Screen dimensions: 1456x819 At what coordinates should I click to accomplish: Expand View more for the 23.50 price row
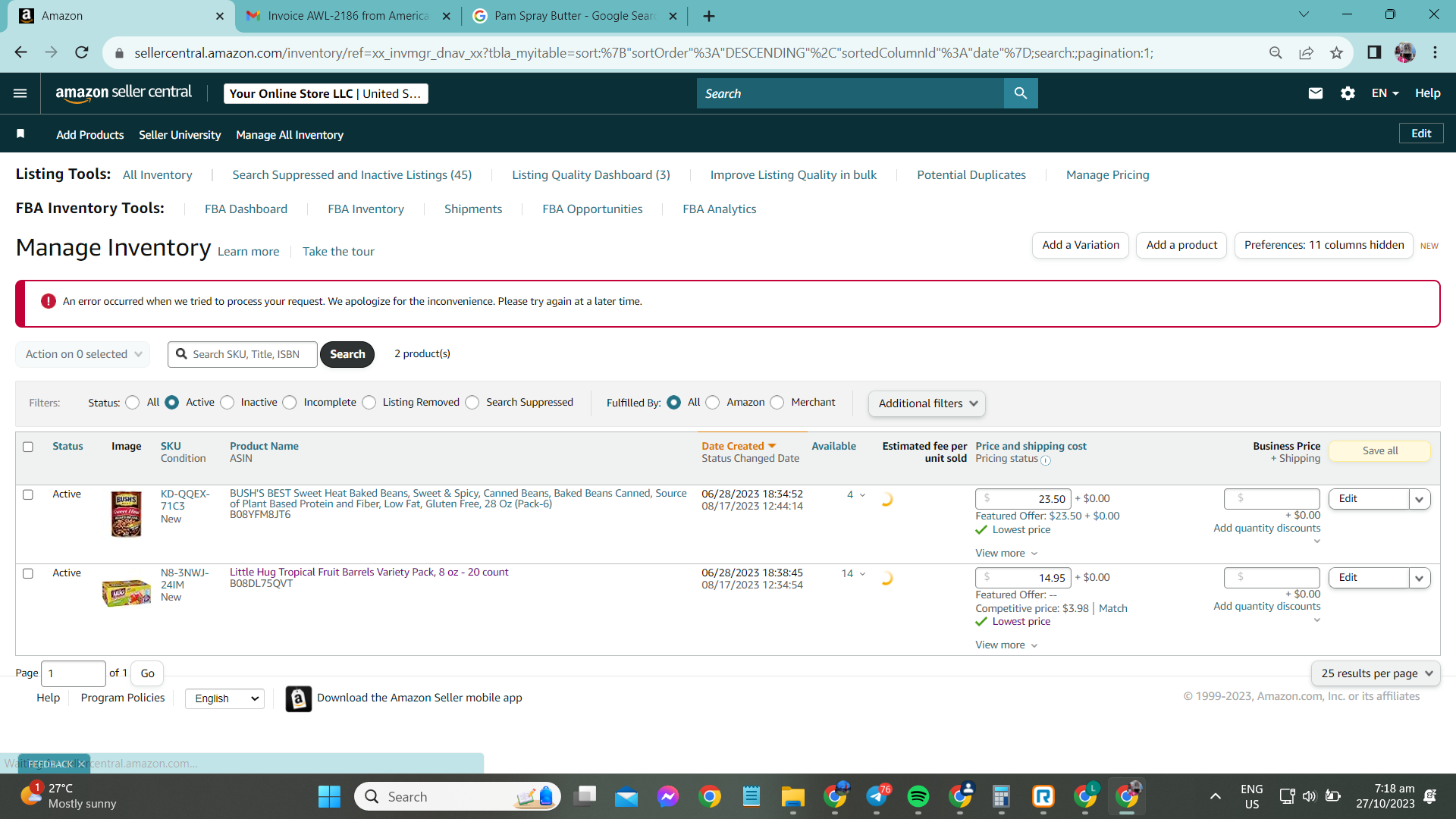(1006, 554)
